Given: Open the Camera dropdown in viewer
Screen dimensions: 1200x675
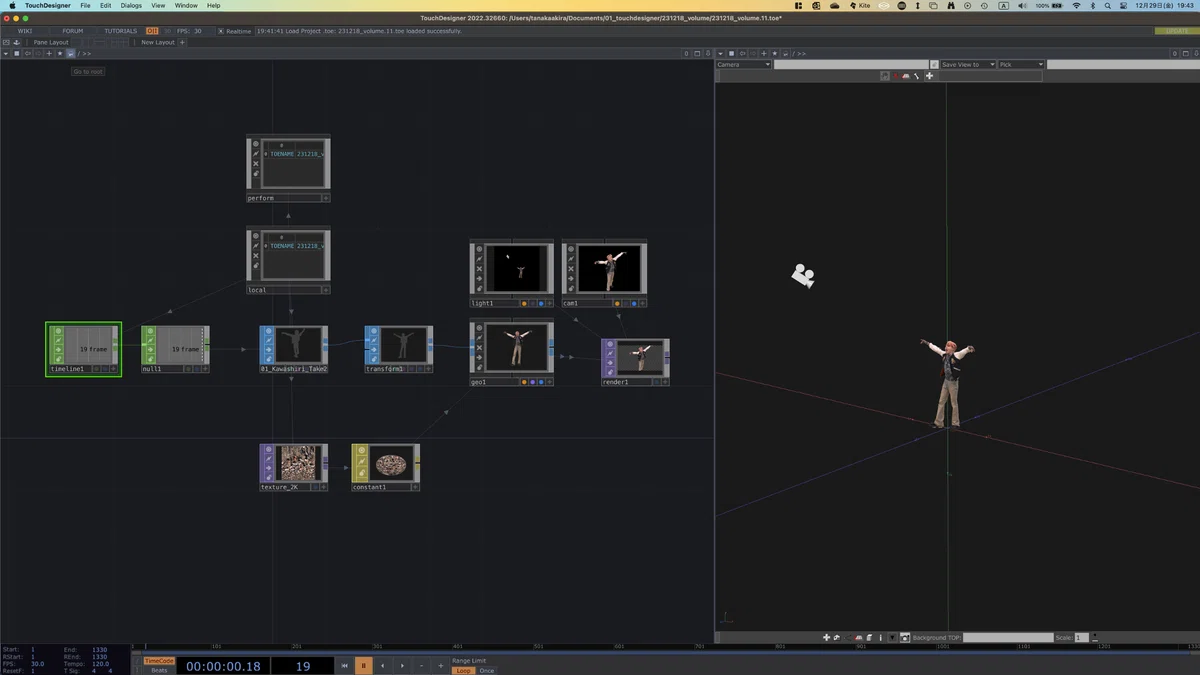Looking at the screenshot, I should click(x=743, y=65).
